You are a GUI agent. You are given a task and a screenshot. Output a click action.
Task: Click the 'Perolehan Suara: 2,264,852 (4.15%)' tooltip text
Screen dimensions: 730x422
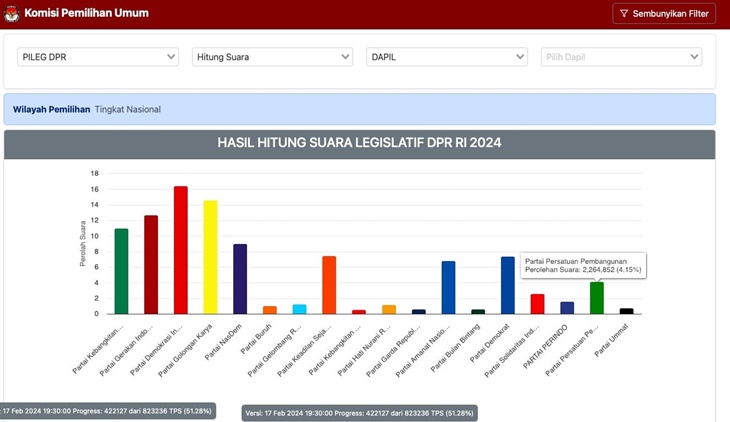583,270
